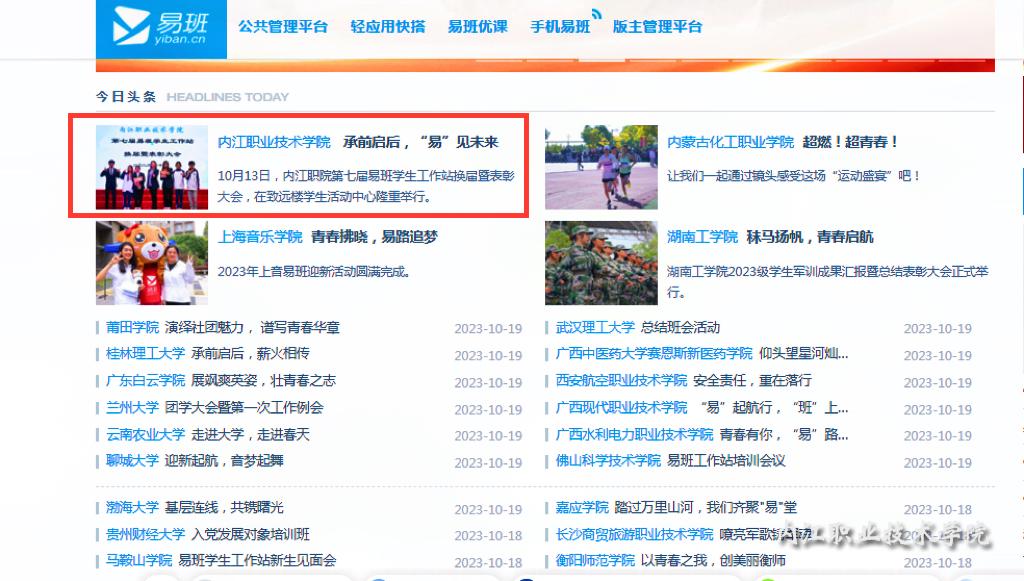Click the 莆田学院 link
The height and width of the screenshot is (581, 1024).
133,328
